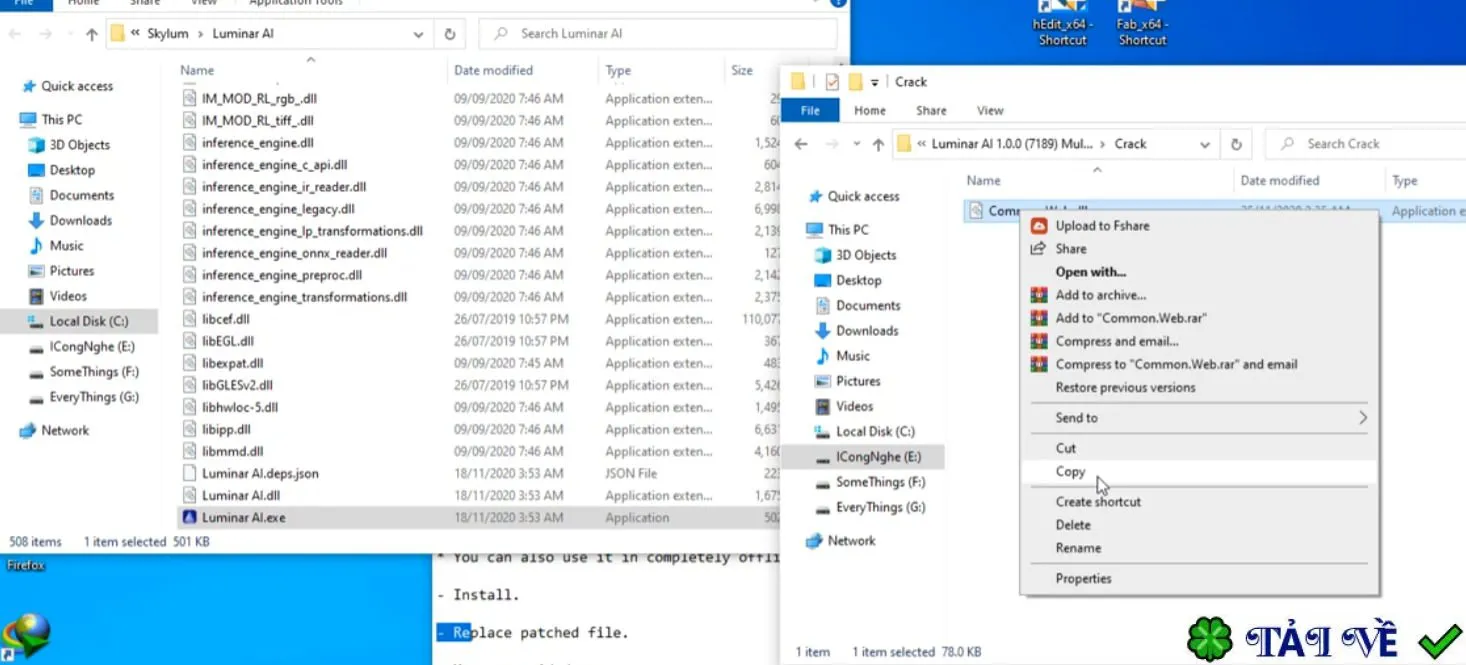Open the Share tab in Crack window

point(931,110)
